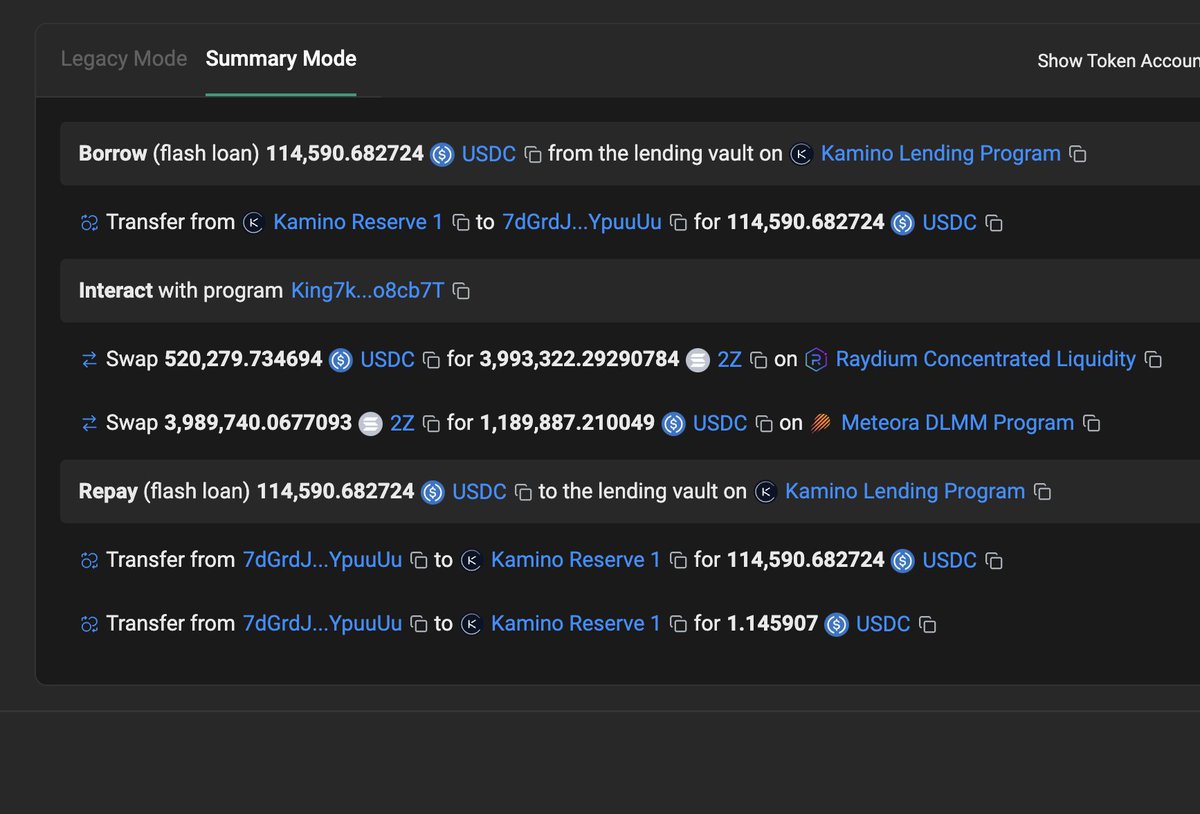Open Kamino Reserve 1 link in first transfer
The height and width of the screenshot is (814, 1200).
click(358, 222)
